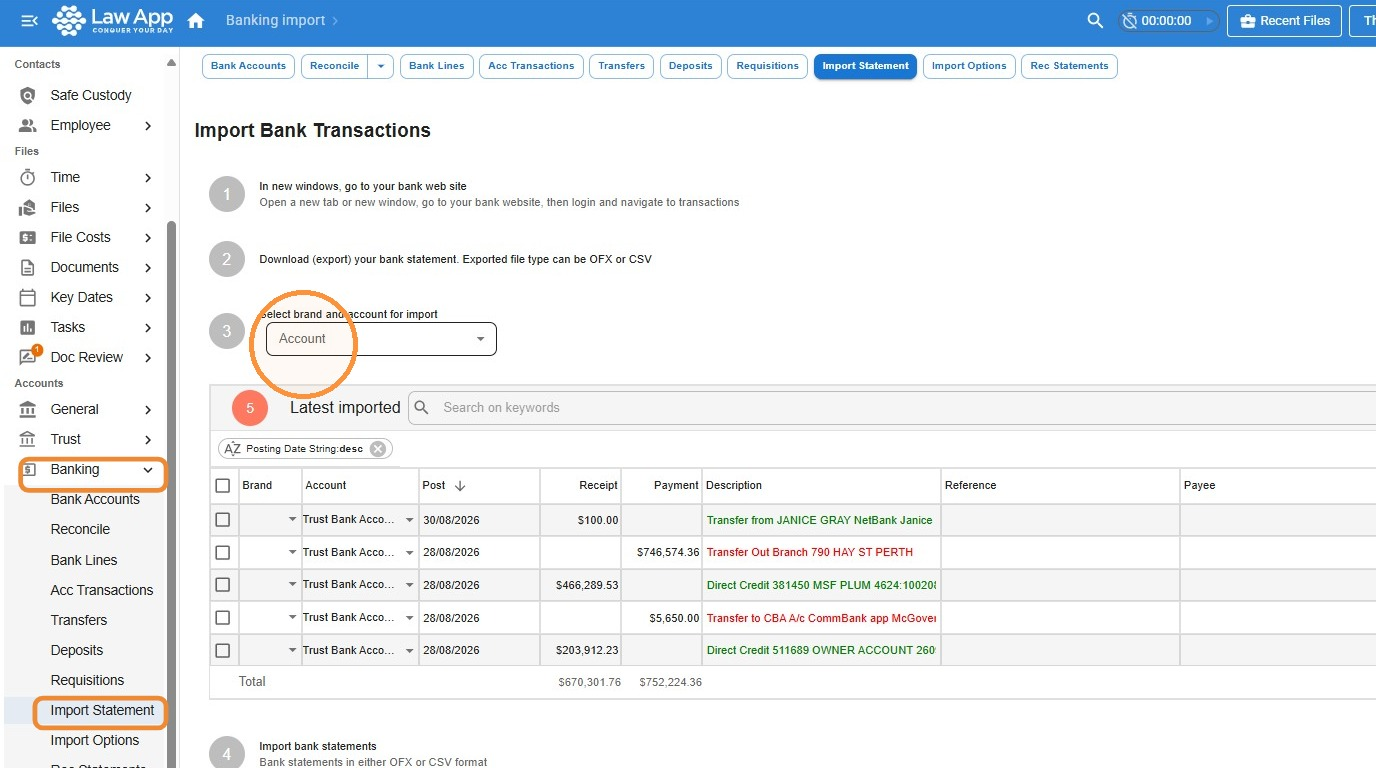
Task: Open the Account dropdown in the $5,650.00 payment row
Action: [409, 618]
